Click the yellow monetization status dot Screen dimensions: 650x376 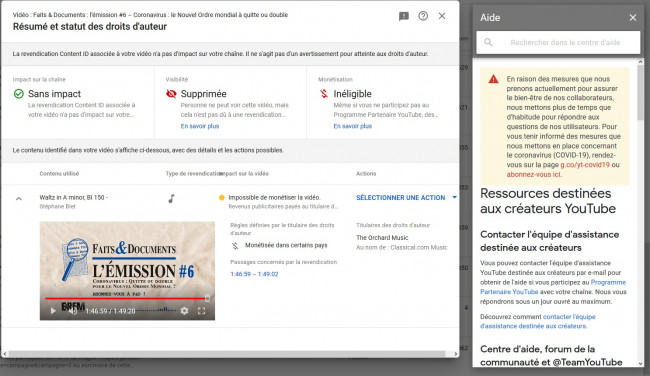221,198
